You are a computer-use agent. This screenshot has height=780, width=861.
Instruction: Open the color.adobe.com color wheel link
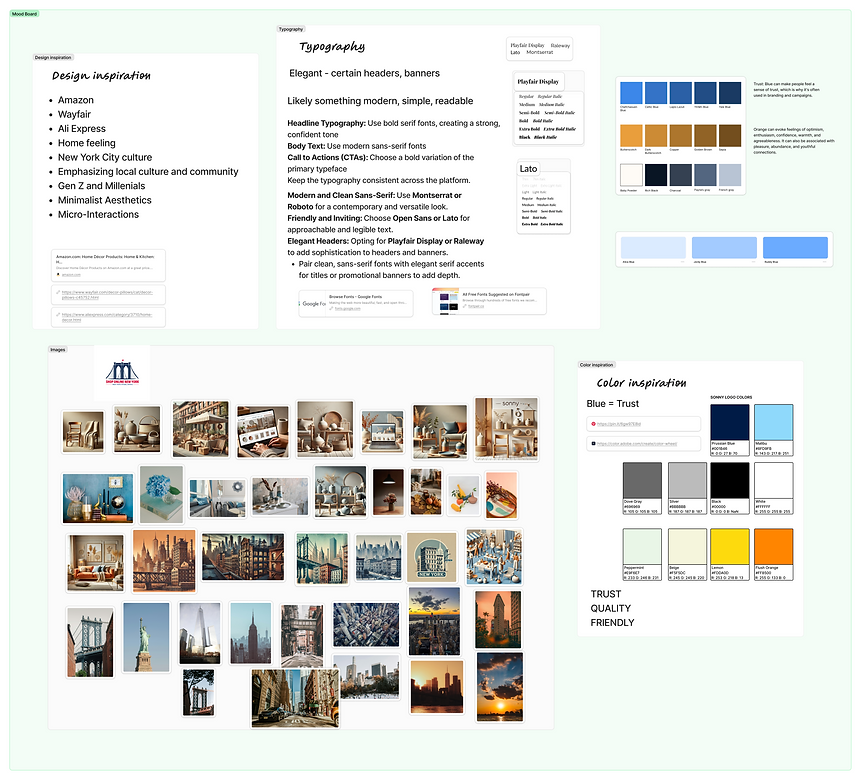pyautogui.click(x=644, y=443)
